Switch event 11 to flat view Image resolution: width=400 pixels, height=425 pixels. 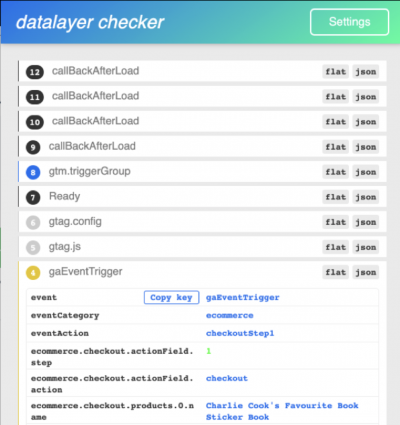coord(336,97)
